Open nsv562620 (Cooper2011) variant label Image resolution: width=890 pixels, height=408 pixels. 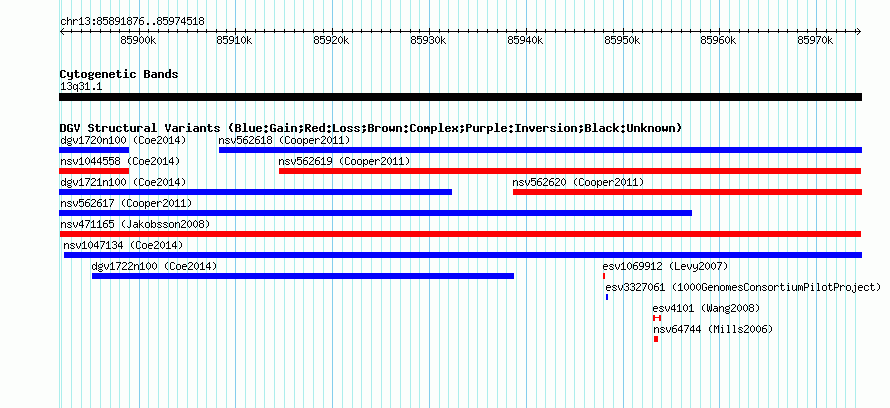(x=578, y=182)
